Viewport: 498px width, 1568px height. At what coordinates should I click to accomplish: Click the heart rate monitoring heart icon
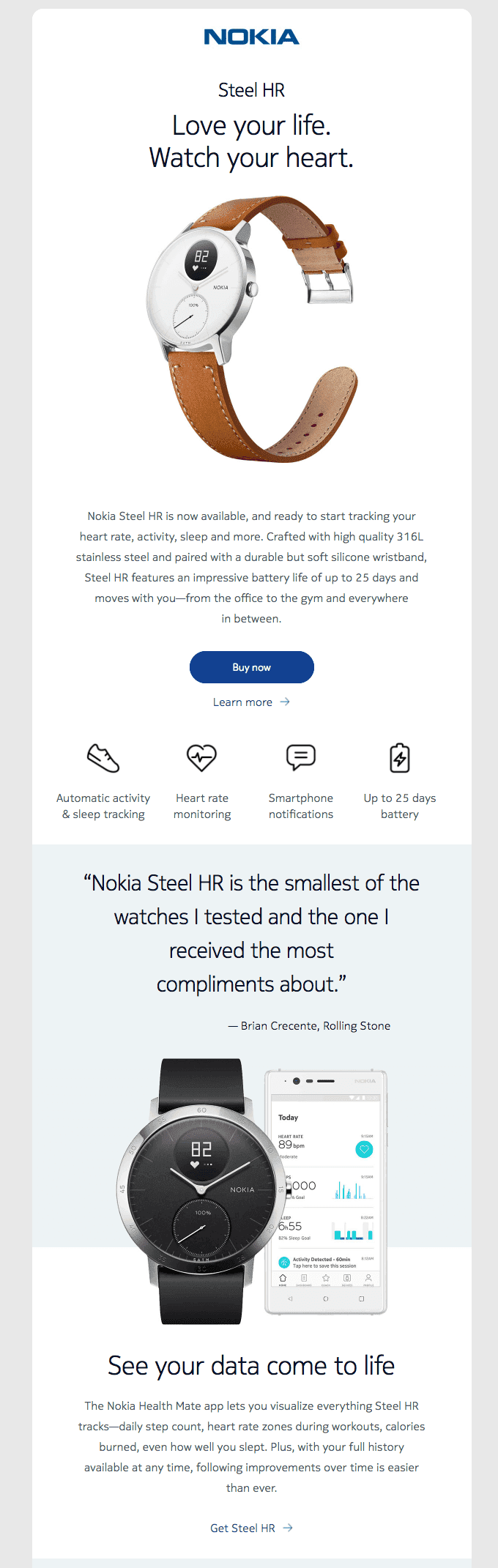coord(202,758)
